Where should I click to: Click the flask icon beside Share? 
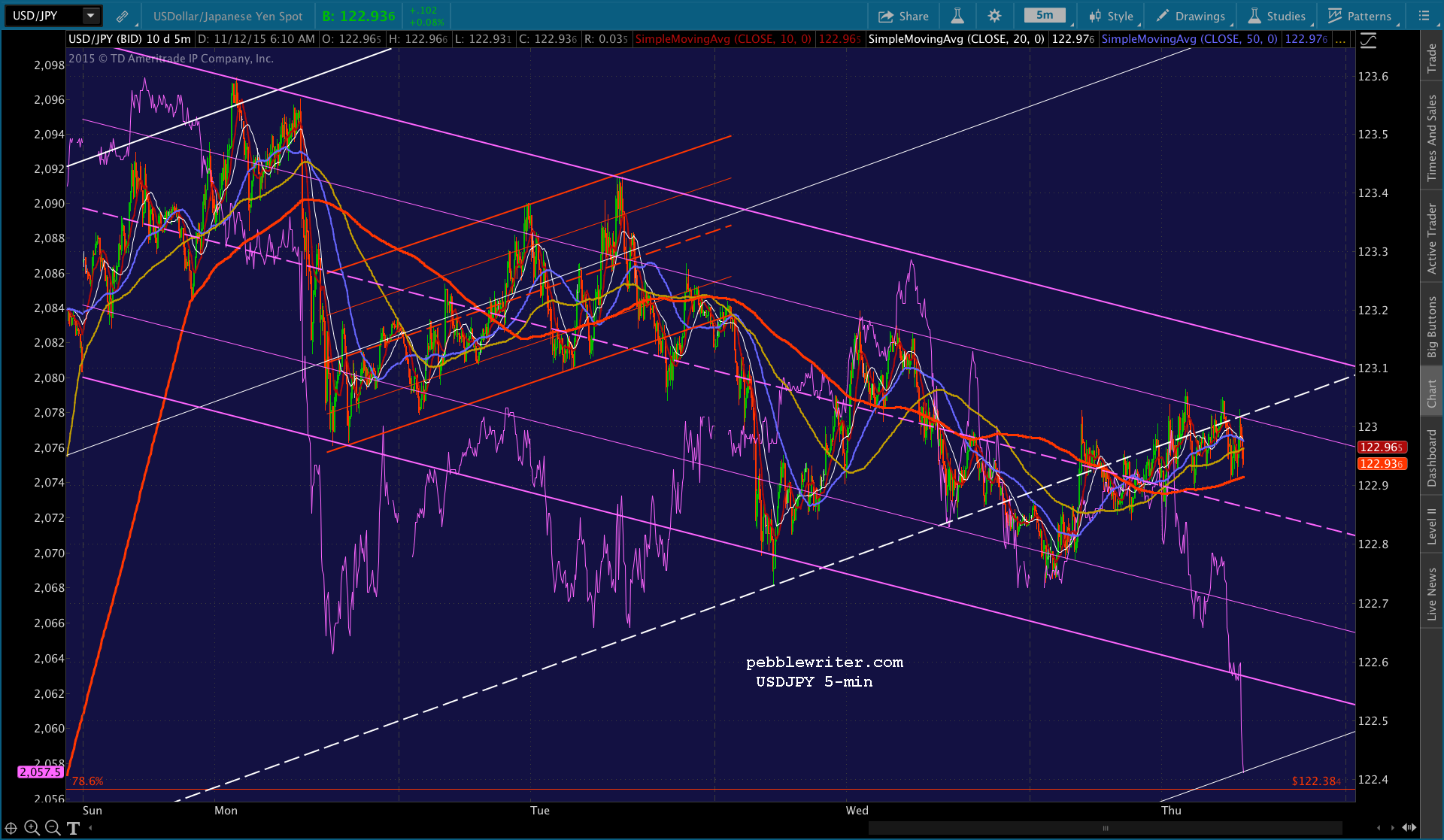[x=957, y=16]
